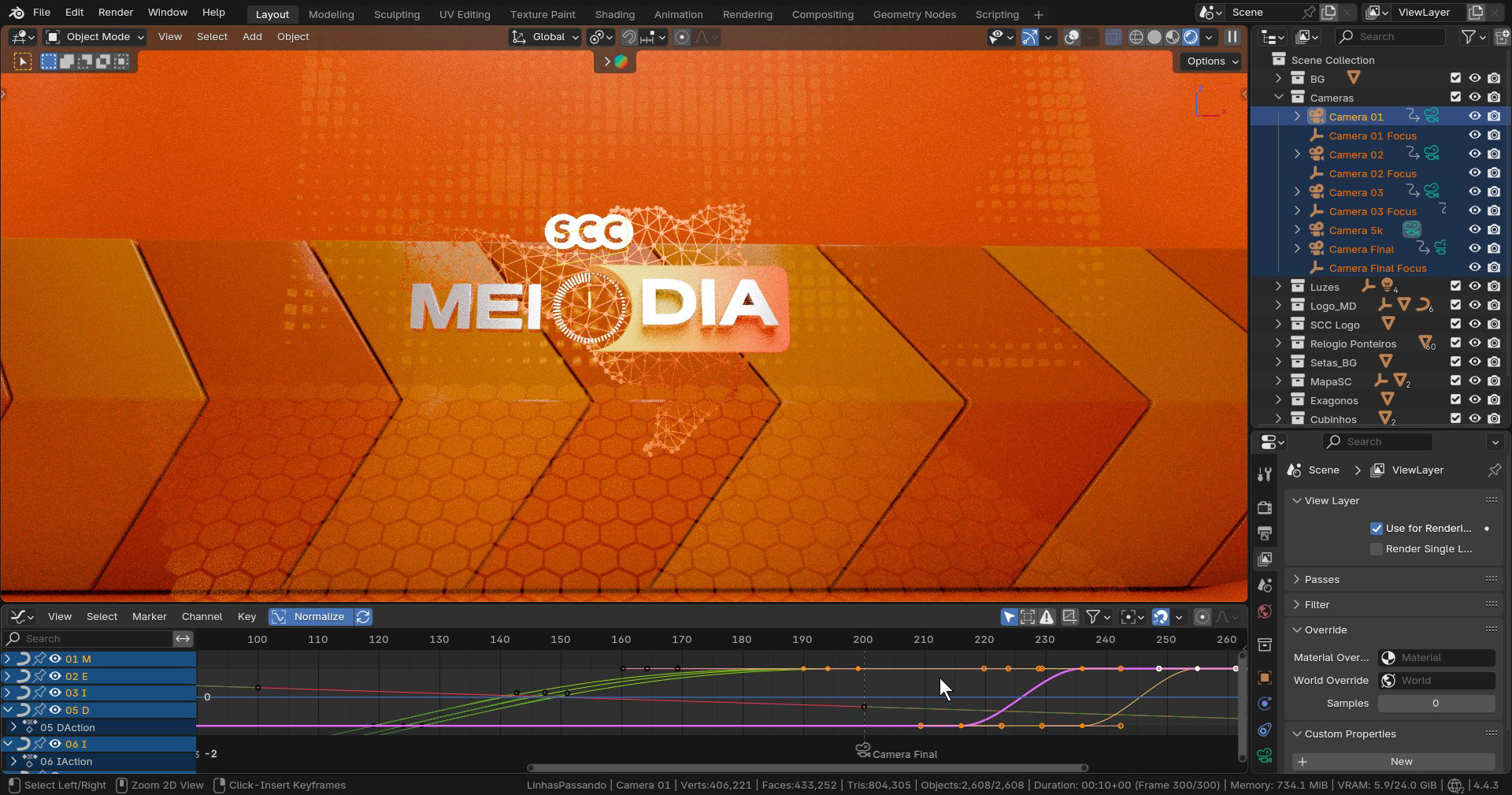Click the Material Override selector field
The image size is (1512, 795).
1436,658
